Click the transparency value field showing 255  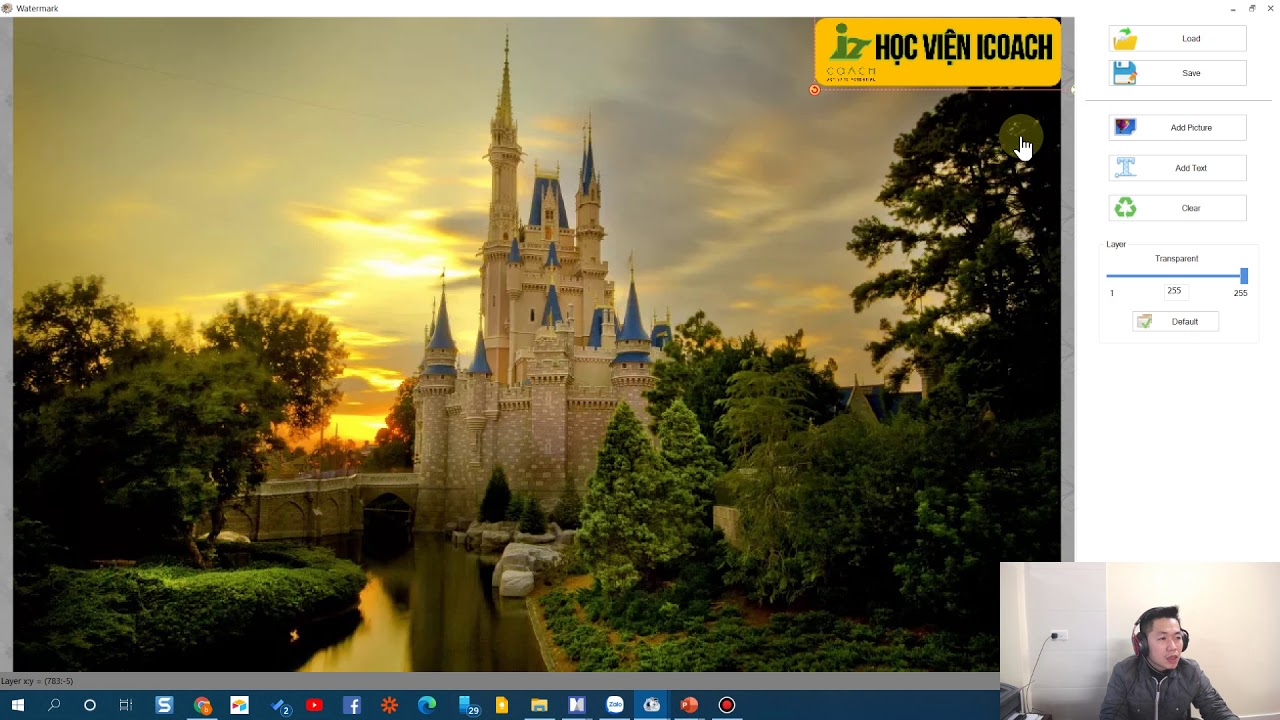[x=1174, y=291]
